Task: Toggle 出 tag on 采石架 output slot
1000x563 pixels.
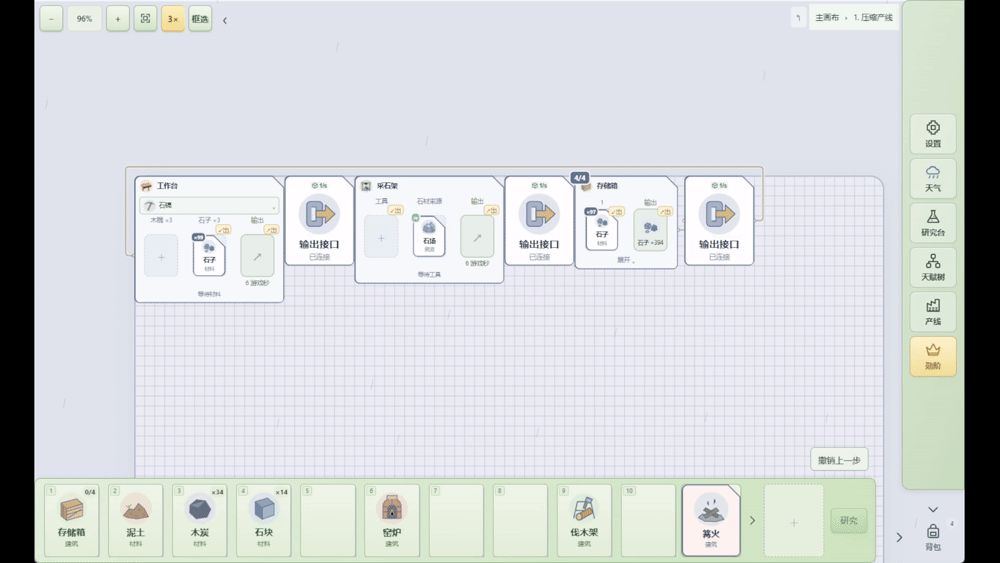Action: click(x=491, y=210)
